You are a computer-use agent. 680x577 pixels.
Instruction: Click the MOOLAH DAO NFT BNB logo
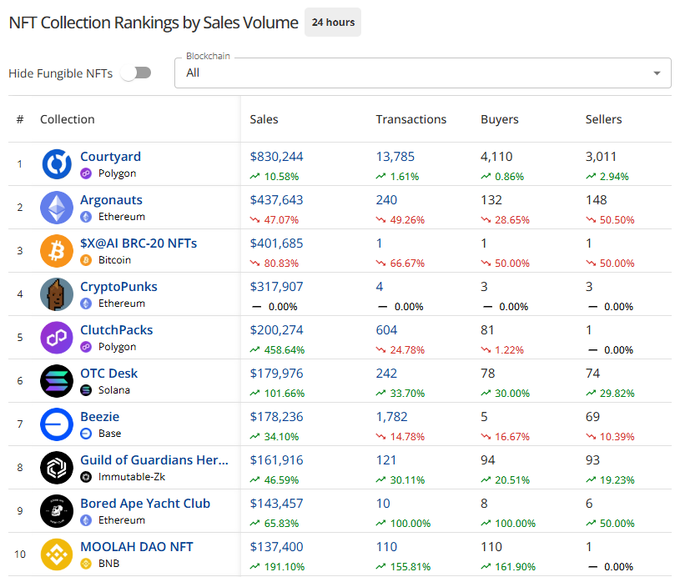57,554
